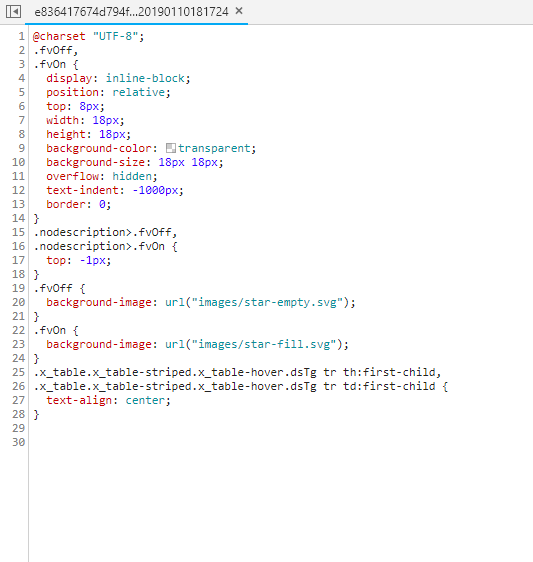This screenshot has width=533, height=562.
Task: Click the background-size property name
Action: 95,162
